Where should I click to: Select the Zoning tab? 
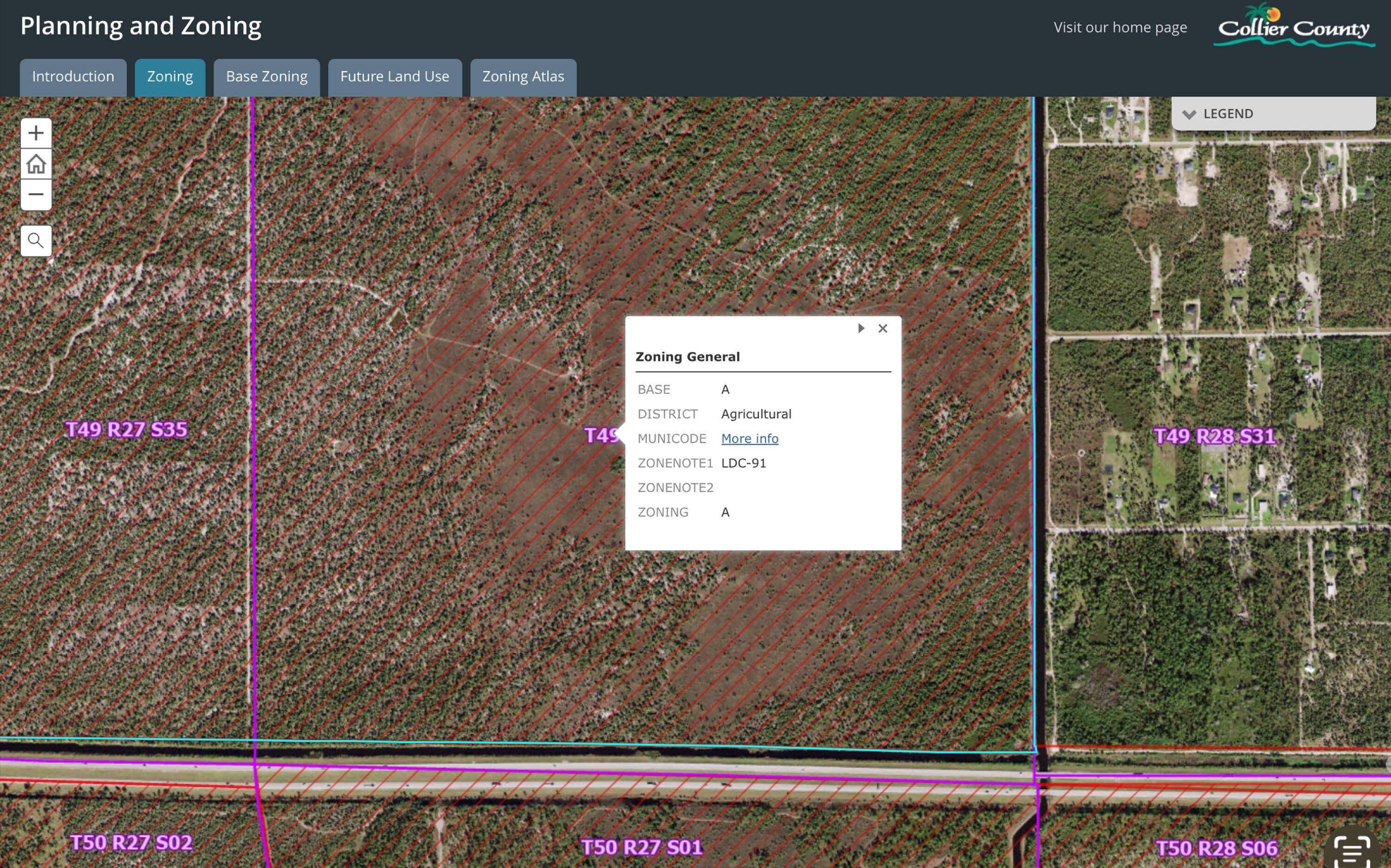click(170, 77)
